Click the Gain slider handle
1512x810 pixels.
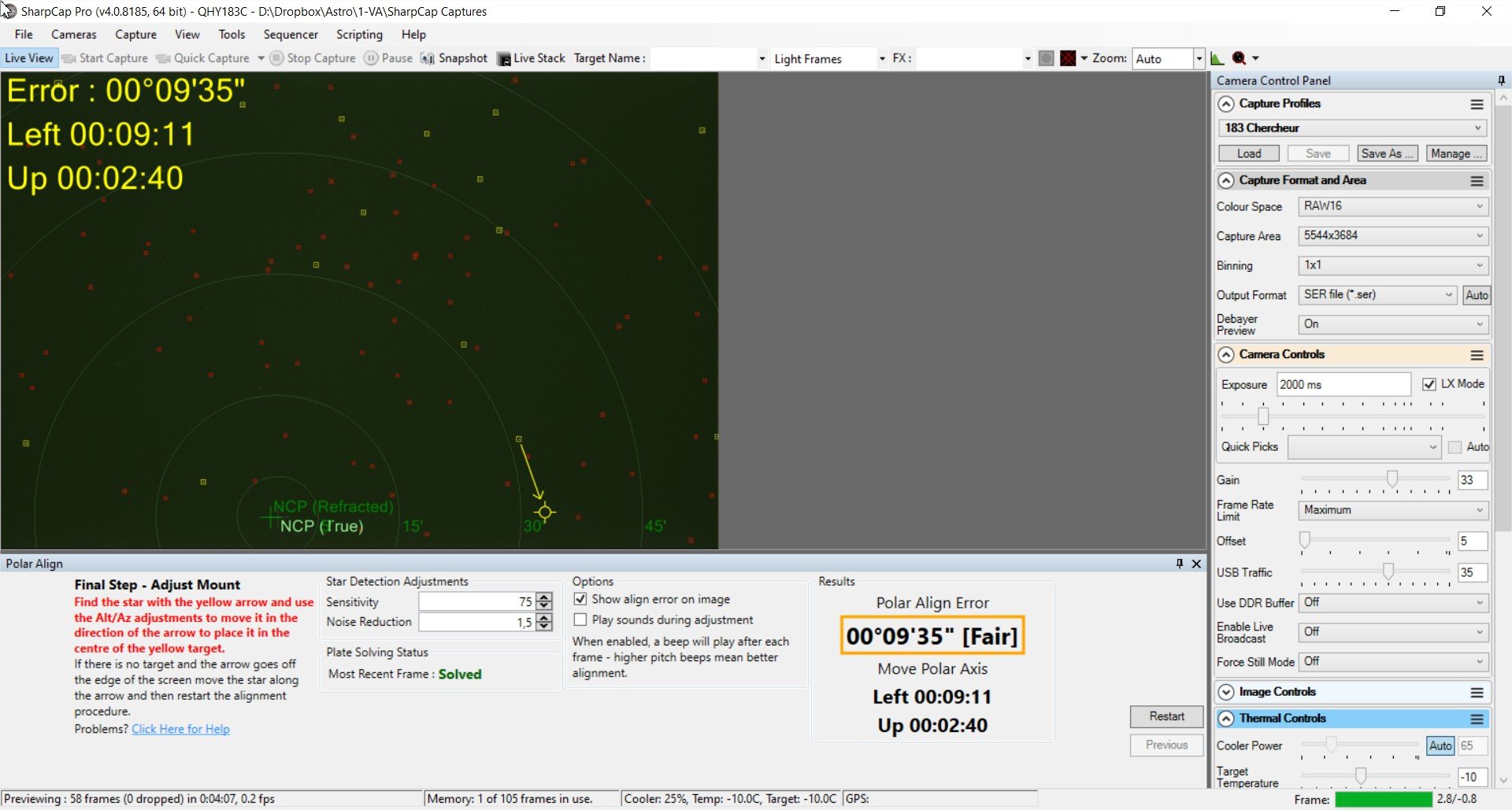coord(1392,479)
